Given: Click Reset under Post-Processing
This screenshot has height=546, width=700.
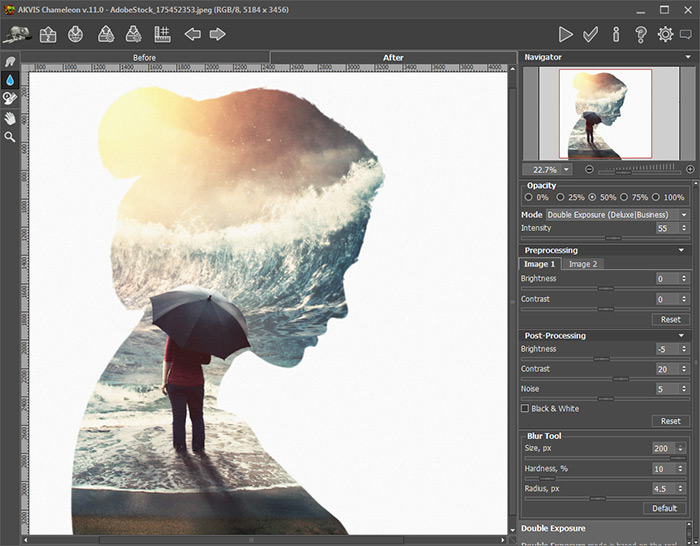Looking at the screenshot, I should click(x=671, y=421).
